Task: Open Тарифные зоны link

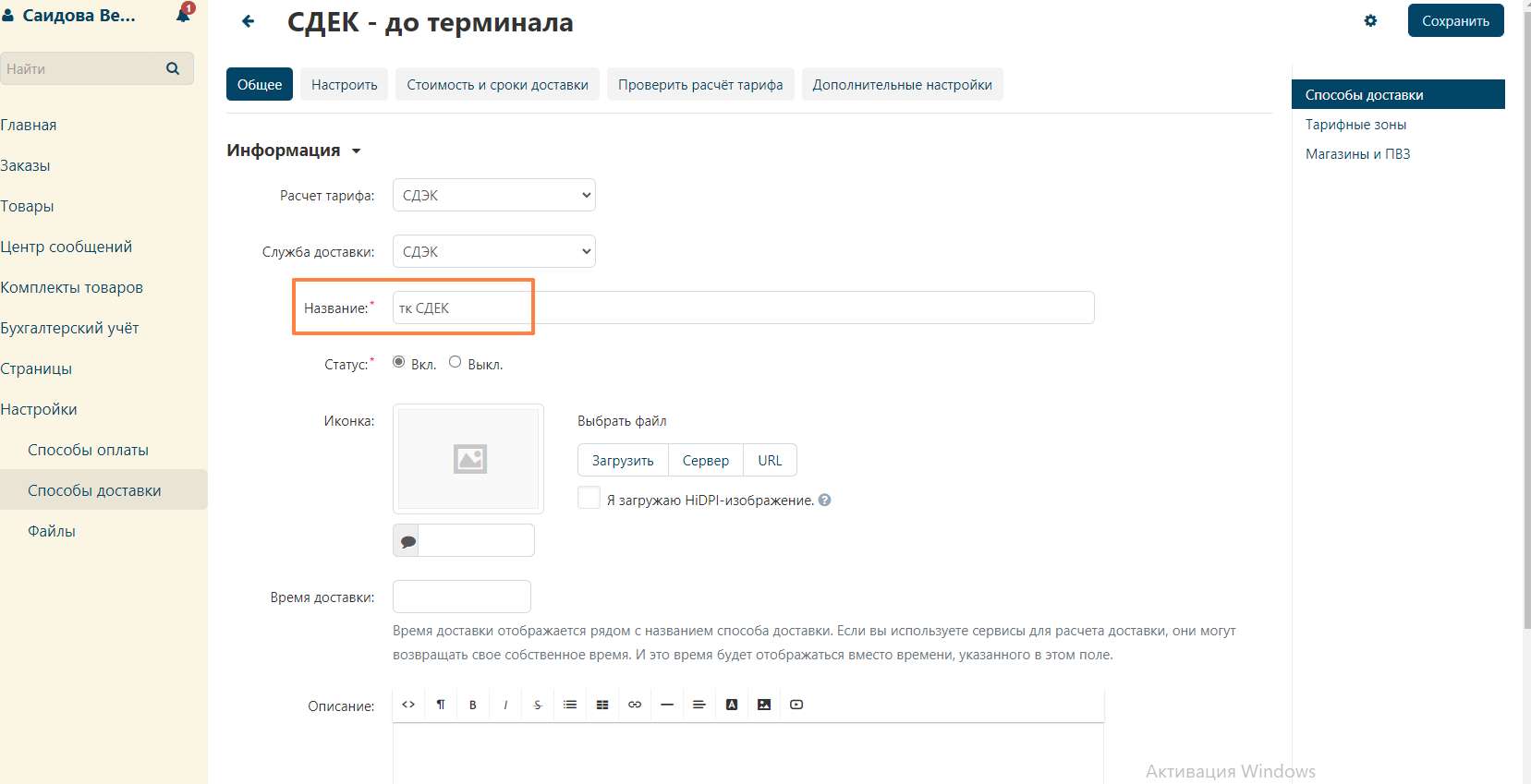Action: pyautogui.click(x=1355, y=124)
